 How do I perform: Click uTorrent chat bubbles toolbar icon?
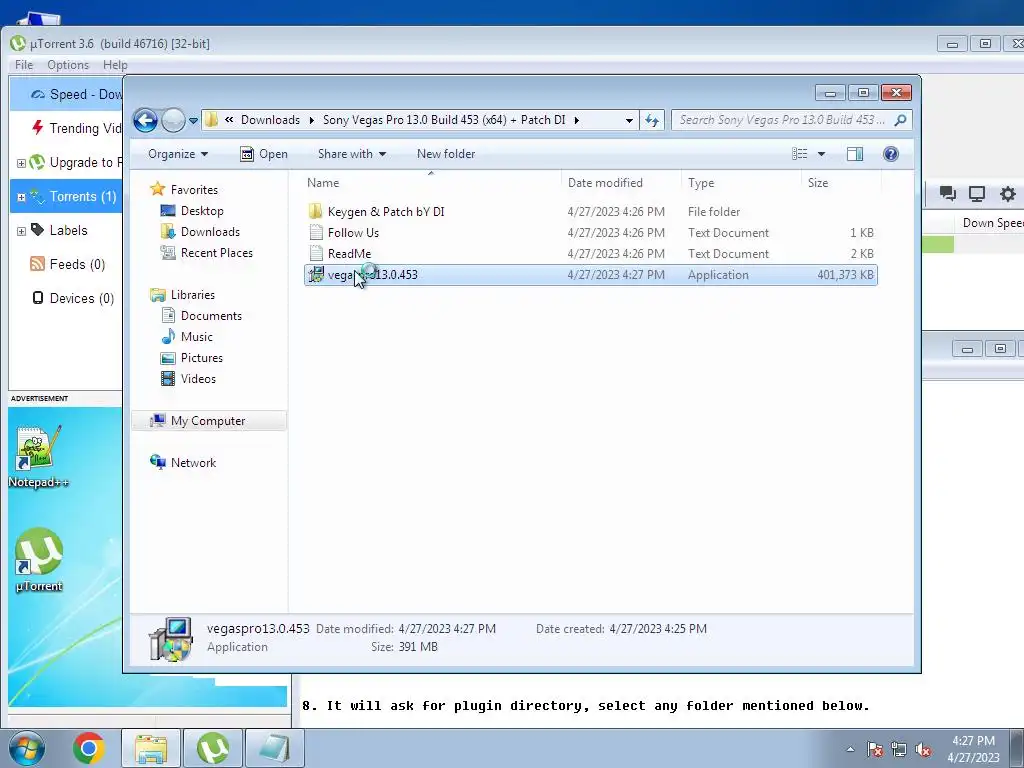coord(948,193)
